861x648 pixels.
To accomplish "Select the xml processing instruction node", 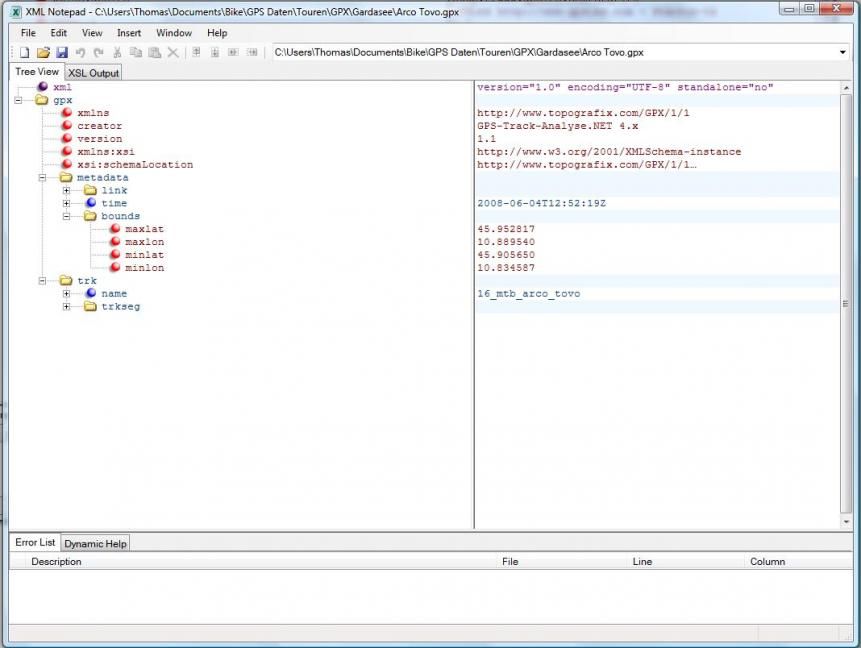I will click(x=62, y=88).
